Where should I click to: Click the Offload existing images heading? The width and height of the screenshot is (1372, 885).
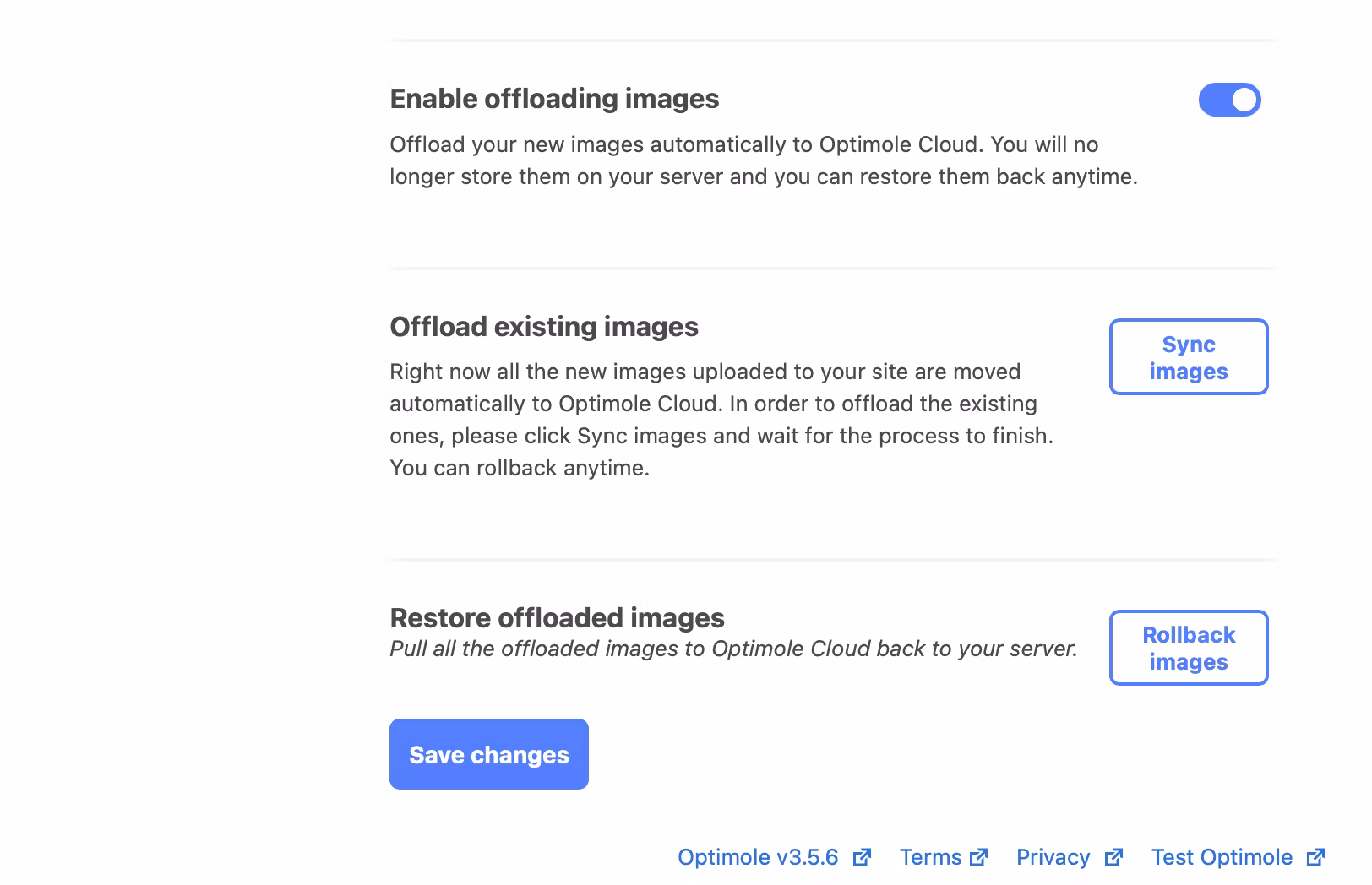(543, 327)
